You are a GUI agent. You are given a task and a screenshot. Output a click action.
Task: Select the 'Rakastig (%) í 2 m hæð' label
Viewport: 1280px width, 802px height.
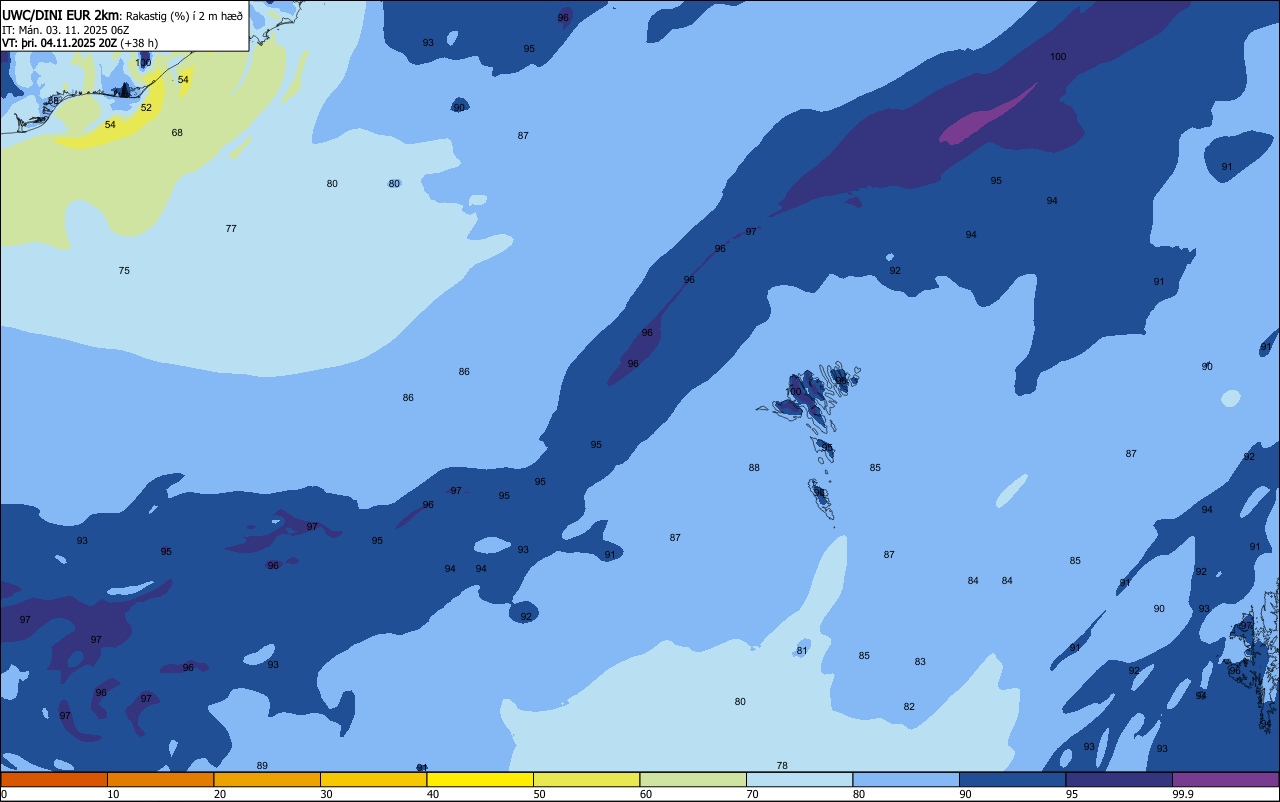click(184, 16)
